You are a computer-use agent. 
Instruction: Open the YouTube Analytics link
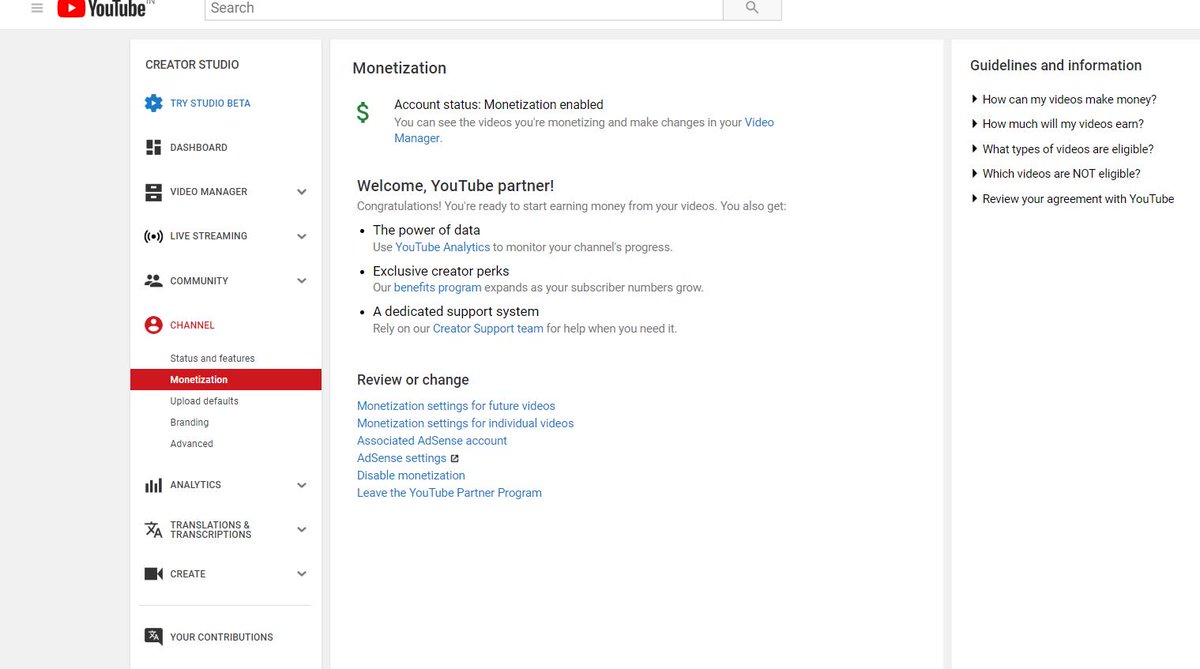442,247
